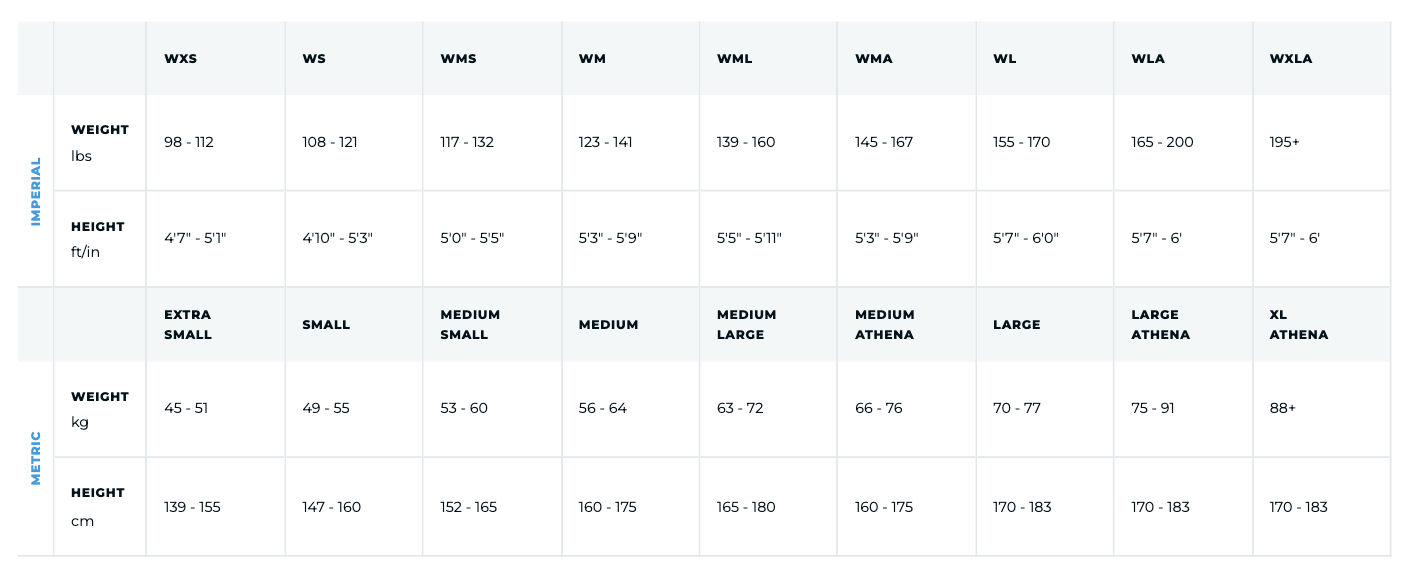
Task: Select the Weight lbs row label
Action: coord(100,143)
